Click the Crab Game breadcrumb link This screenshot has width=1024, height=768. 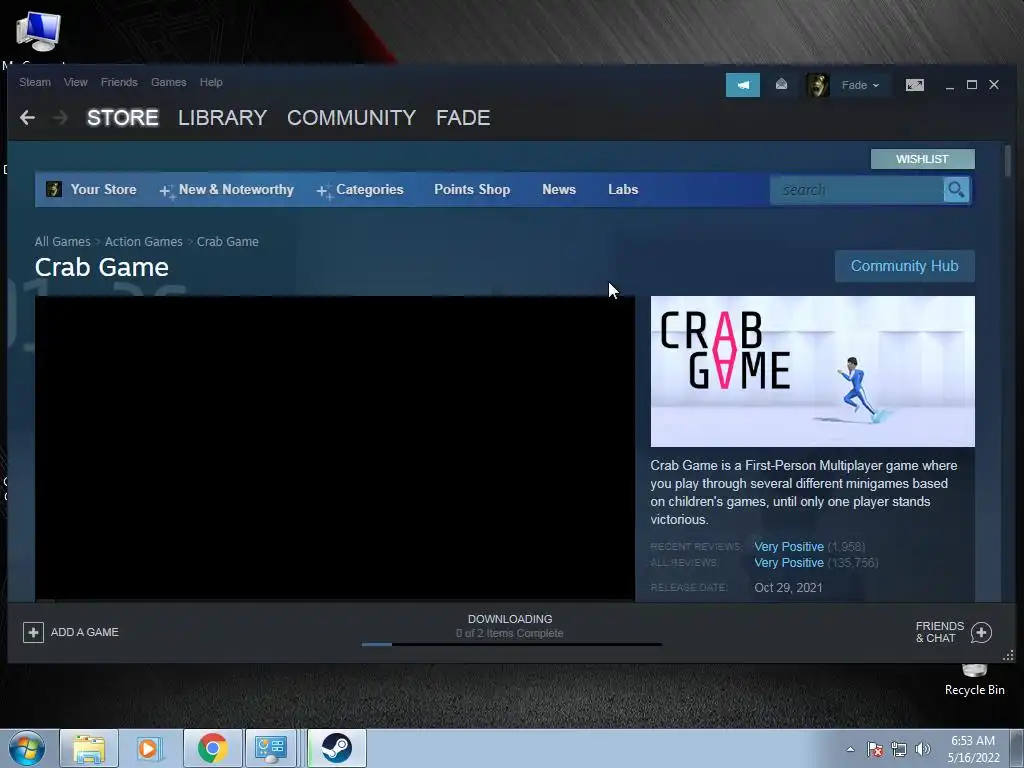pos(228,242)
